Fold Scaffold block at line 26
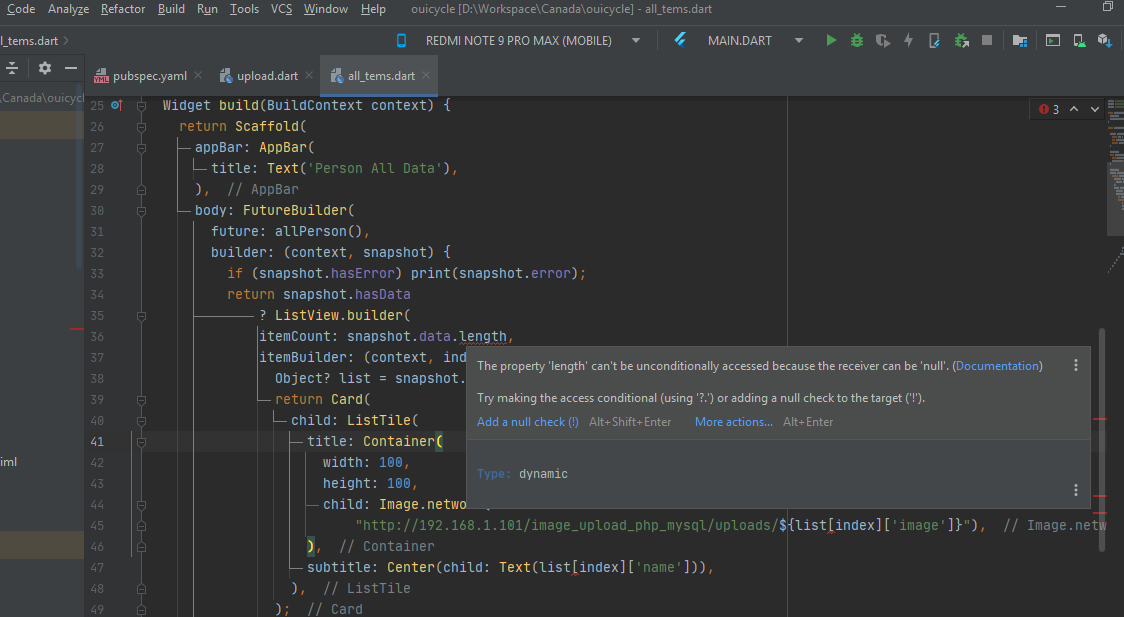Viewport: 1124px width, 617px height. coord(141,127)
